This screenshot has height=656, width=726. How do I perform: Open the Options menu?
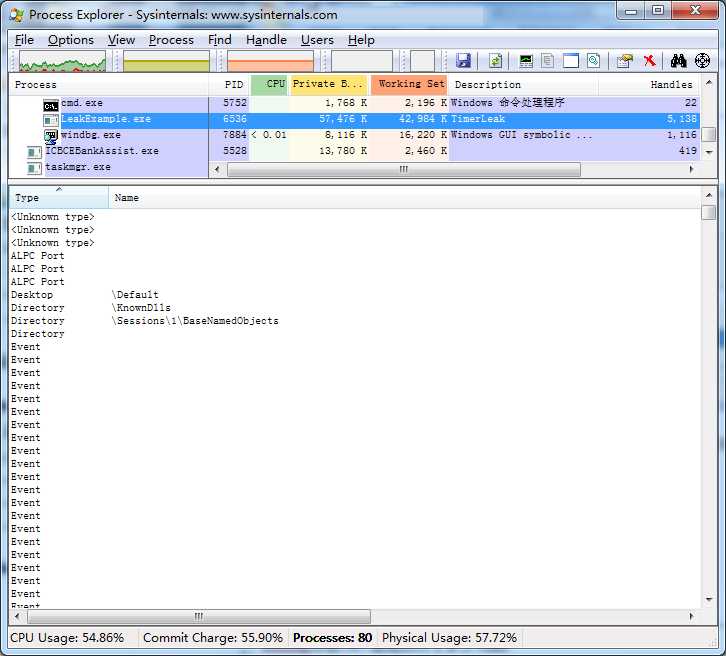coord(71,40)
